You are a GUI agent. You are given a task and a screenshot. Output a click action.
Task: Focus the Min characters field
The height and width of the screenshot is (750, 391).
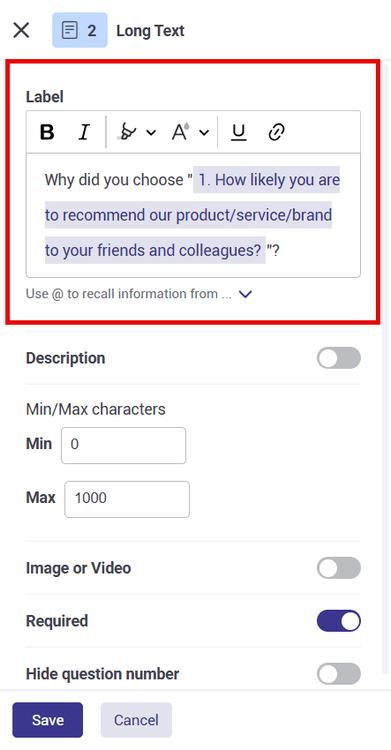coord(123,445)
